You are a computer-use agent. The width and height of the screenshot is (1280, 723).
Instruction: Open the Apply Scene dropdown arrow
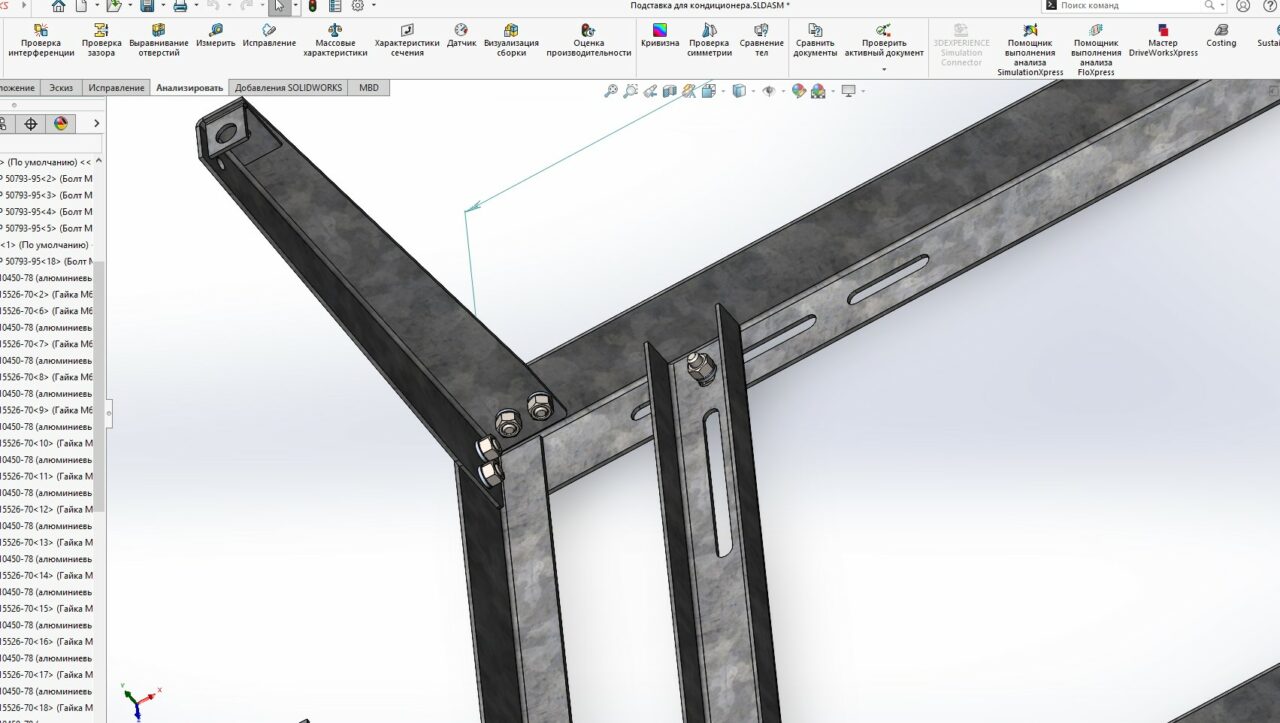click(833, 90)
